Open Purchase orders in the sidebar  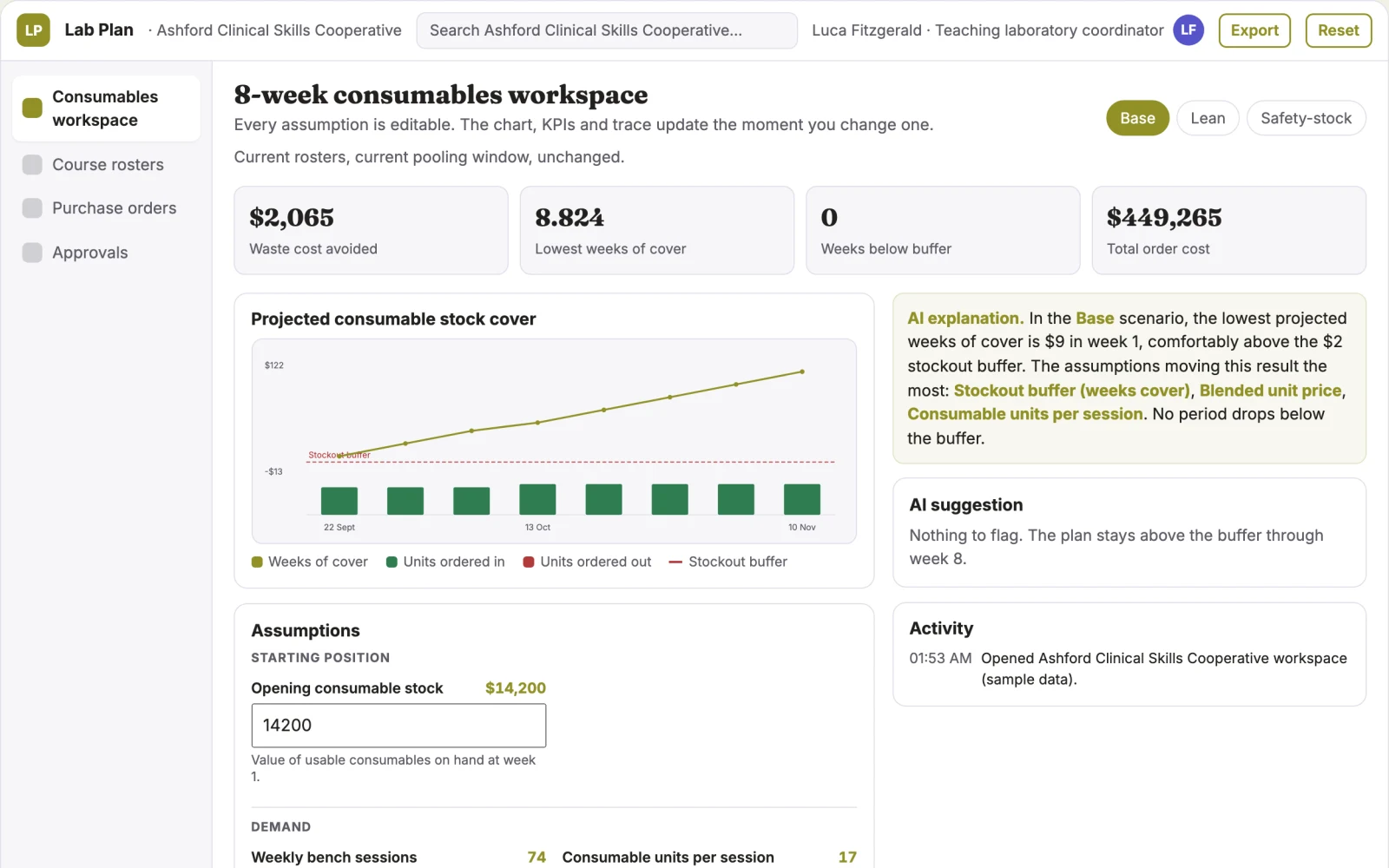tap(107, 208)
